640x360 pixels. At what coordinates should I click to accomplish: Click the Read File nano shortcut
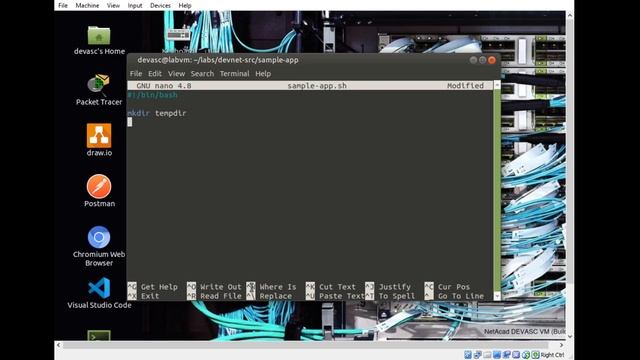pyautogui.click(x=214, y=296)
